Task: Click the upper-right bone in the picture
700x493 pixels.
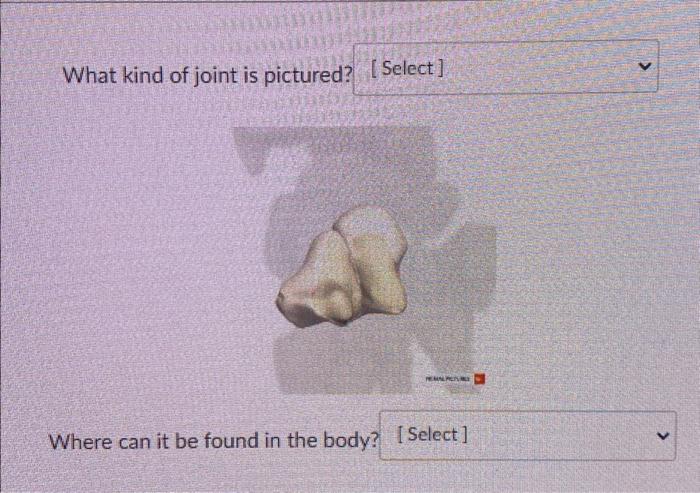Action: coord(373,257)
